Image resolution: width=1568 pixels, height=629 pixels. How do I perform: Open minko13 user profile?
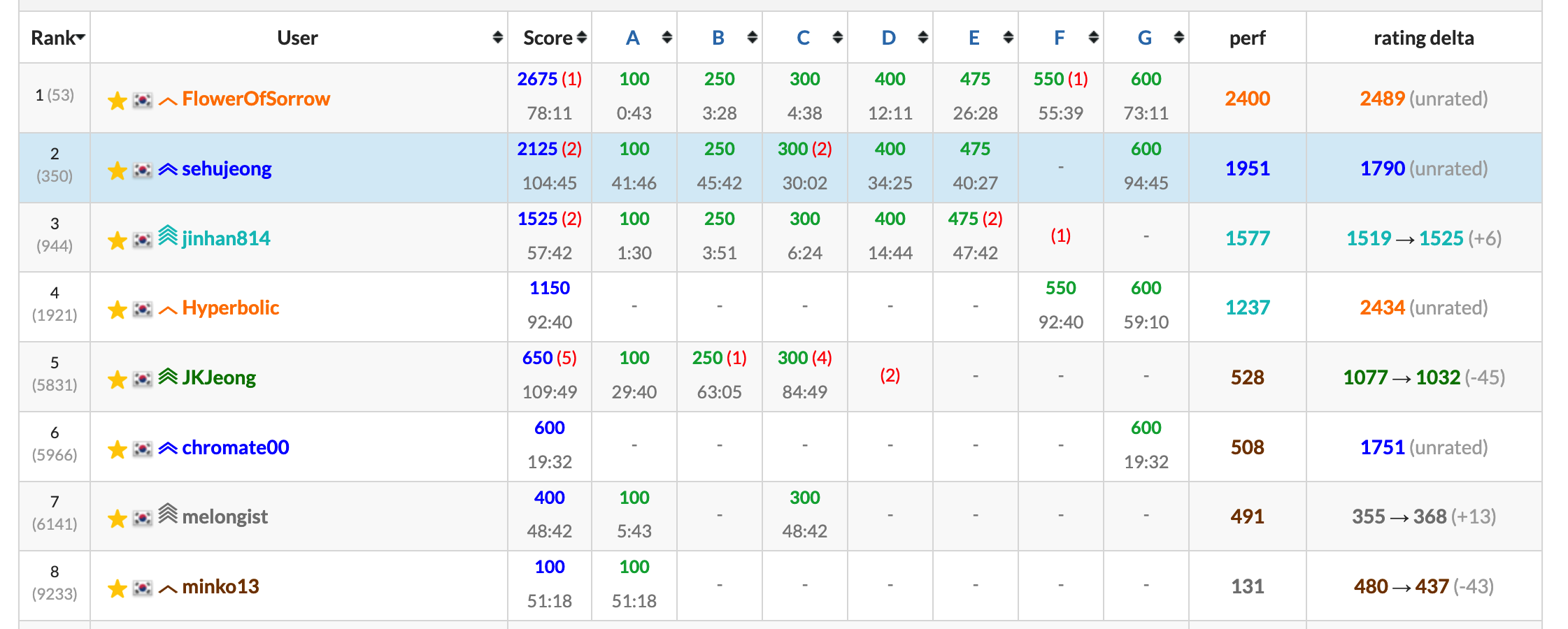(x=220, y=586)
